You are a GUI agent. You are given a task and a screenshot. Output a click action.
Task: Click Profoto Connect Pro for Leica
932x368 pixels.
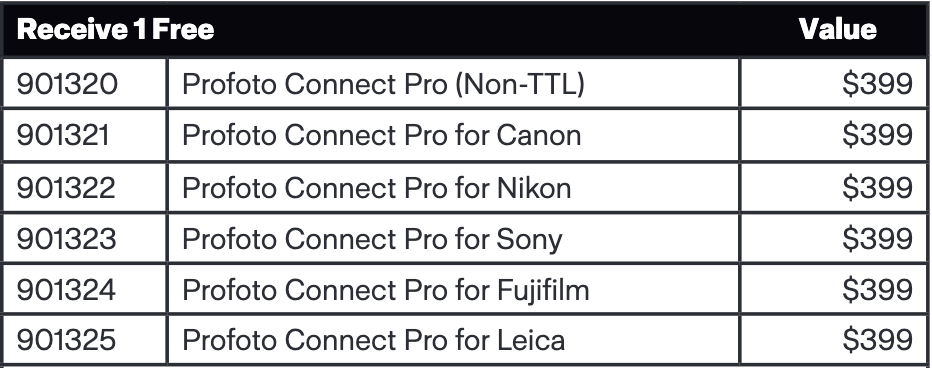[x=373, y=340]
